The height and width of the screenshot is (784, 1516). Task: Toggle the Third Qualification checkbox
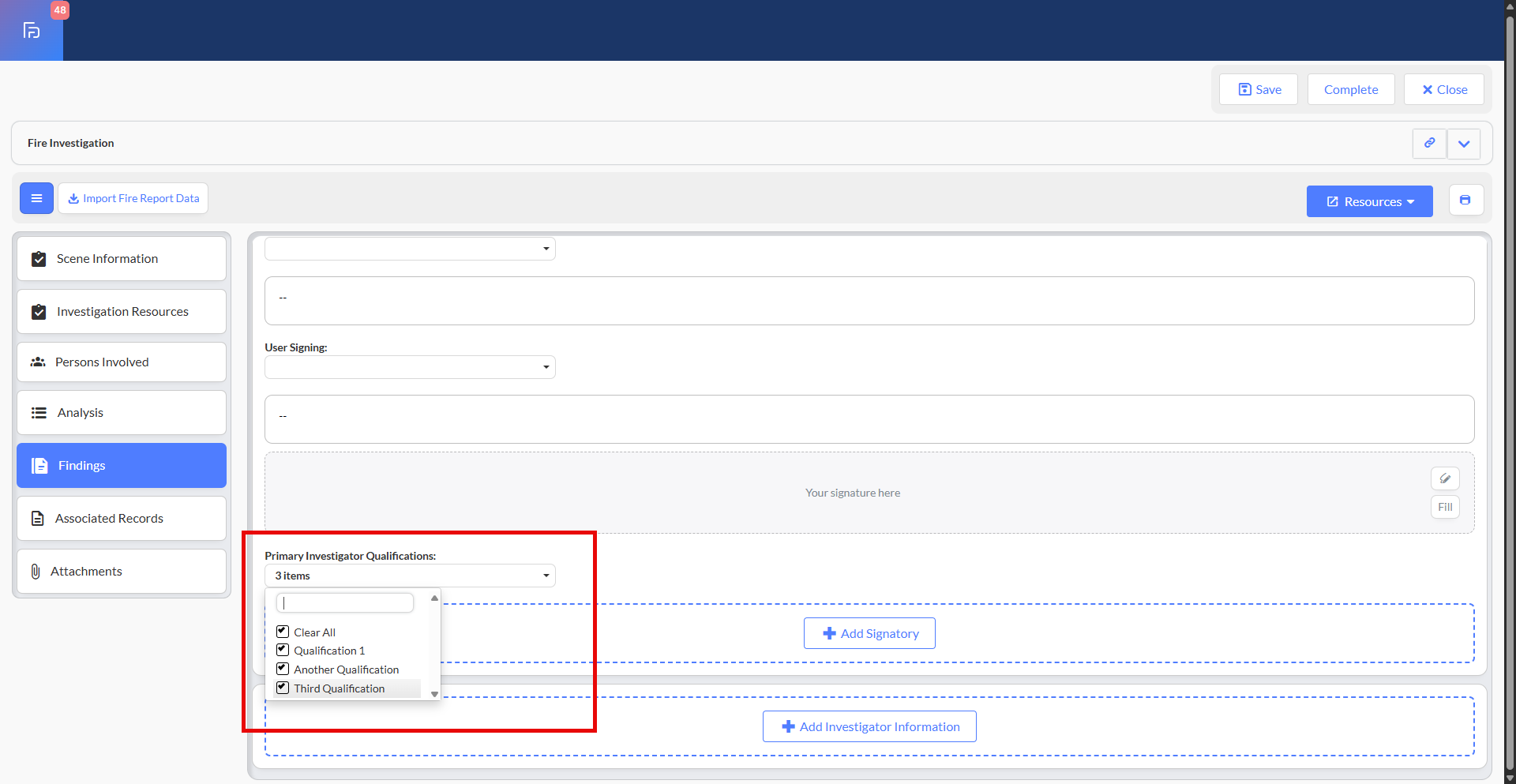[283, 688]
